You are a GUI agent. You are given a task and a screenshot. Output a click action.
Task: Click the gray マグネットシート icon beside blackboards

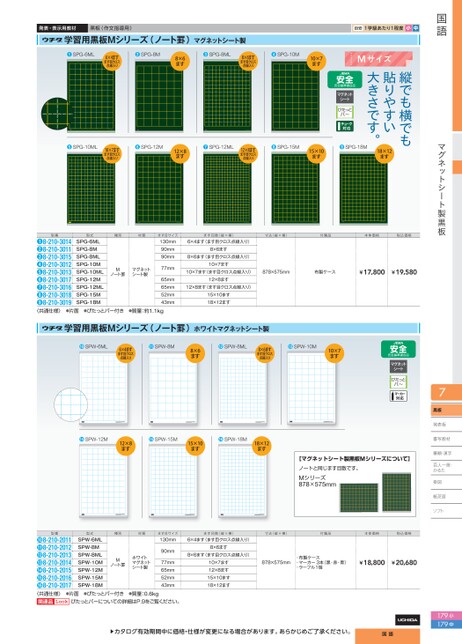click(345, 97)
